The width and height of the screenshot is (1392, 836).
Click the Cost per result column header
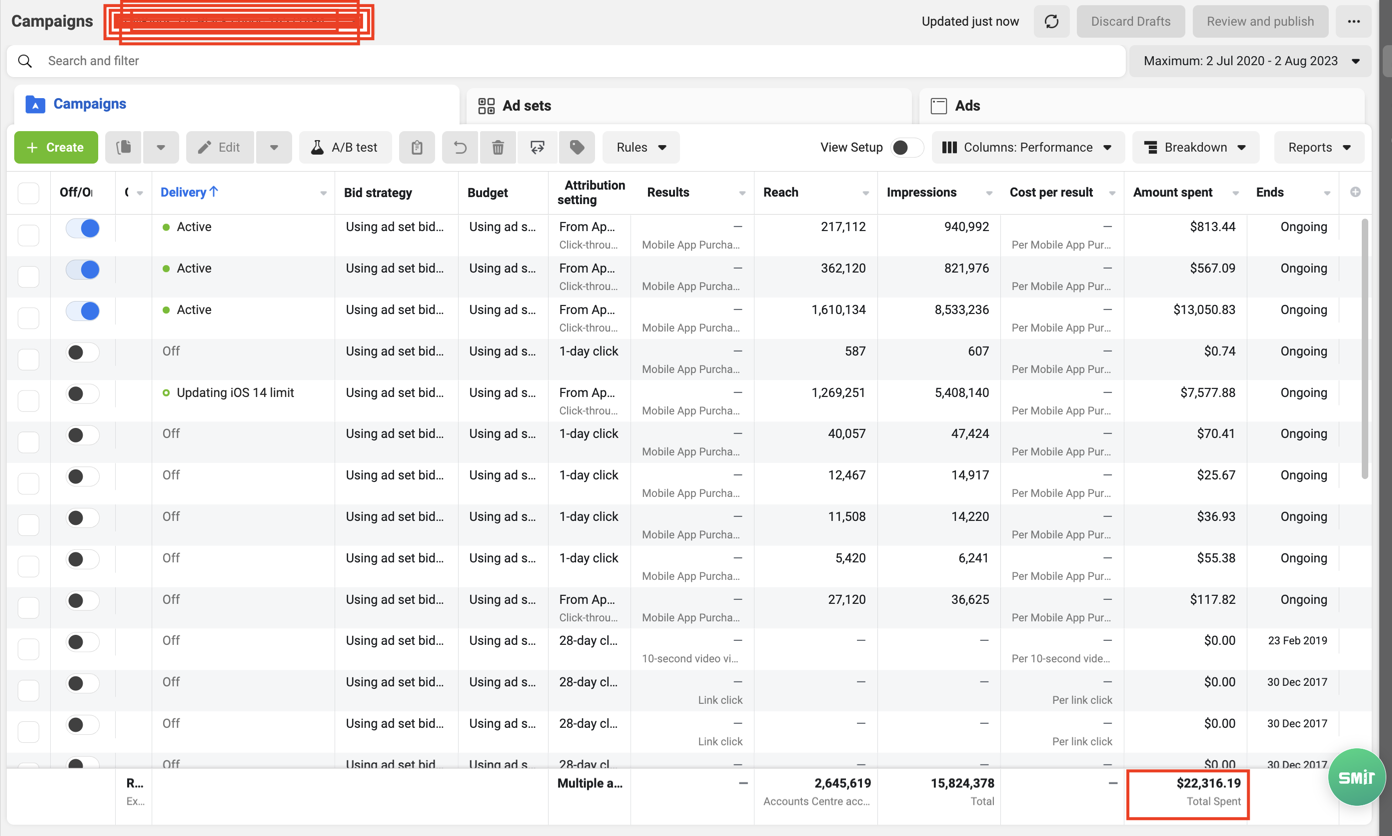[1051, 192]
